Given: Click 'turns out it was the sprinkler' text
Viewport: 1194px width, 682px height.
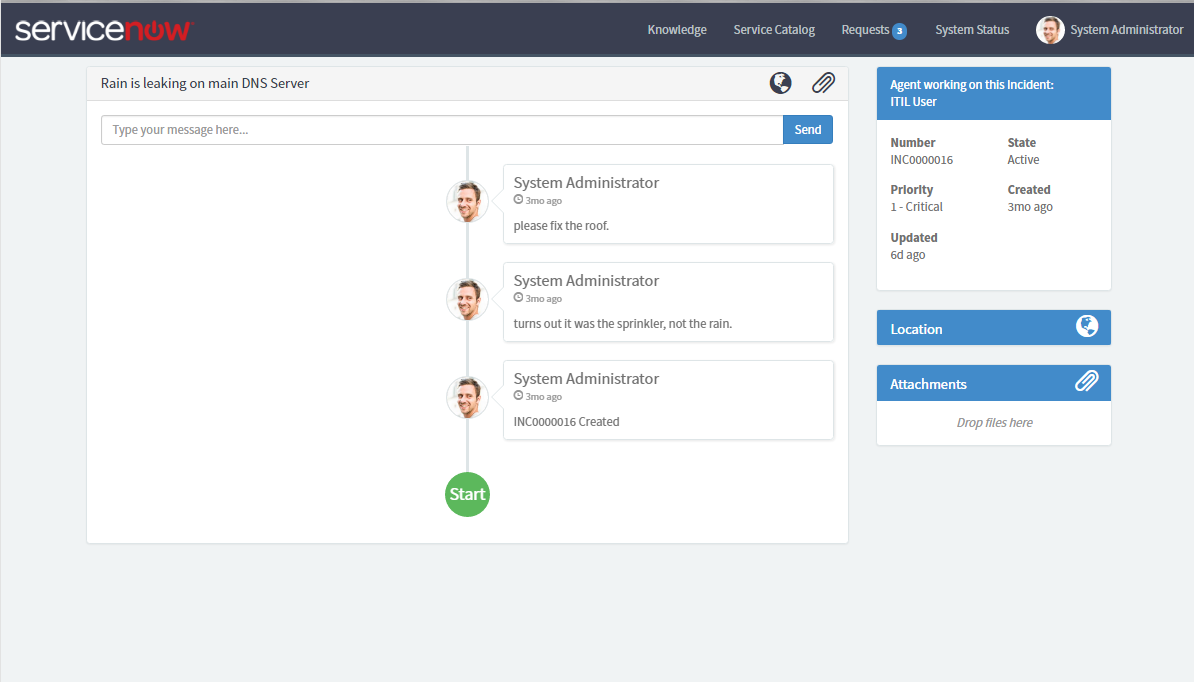Looking at the screenshot, I should tap(623, 324).
